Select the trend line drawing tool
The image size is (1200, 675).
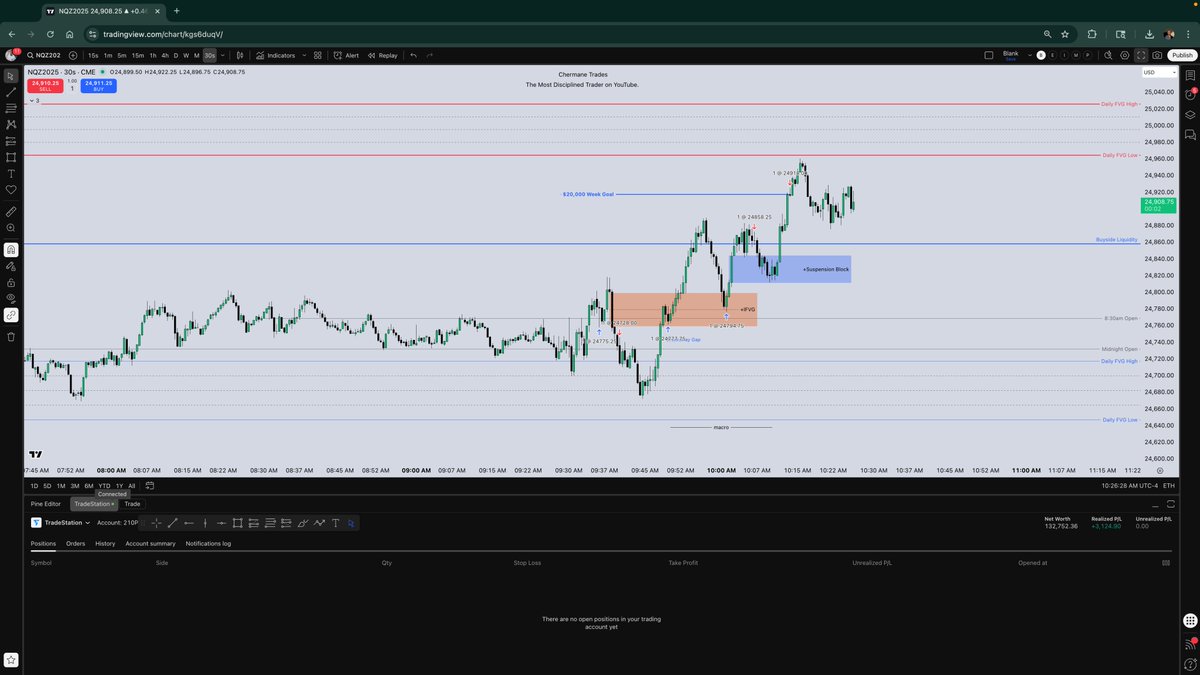click(11, 91)
